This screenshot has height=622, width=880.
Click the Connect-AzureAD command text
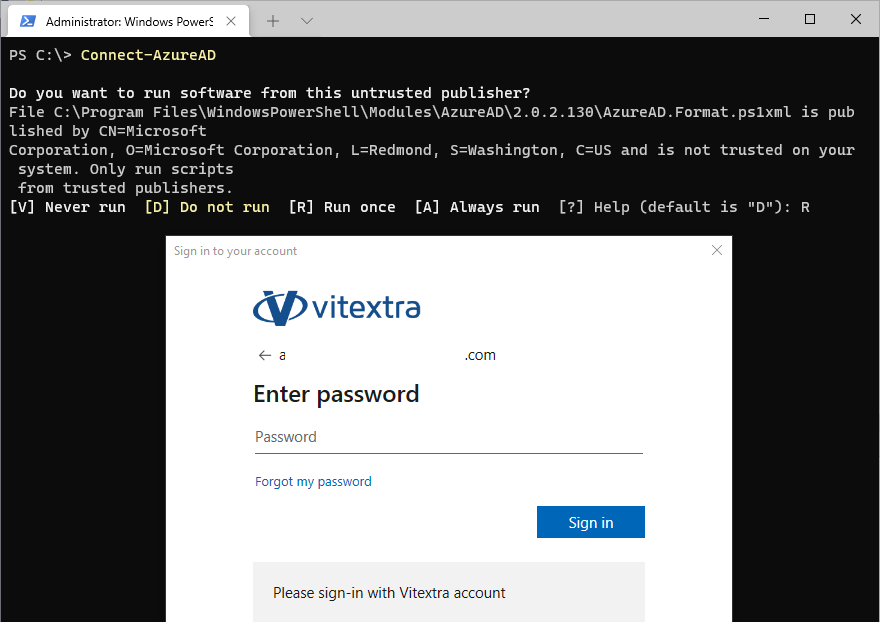(x=148, y=55)
